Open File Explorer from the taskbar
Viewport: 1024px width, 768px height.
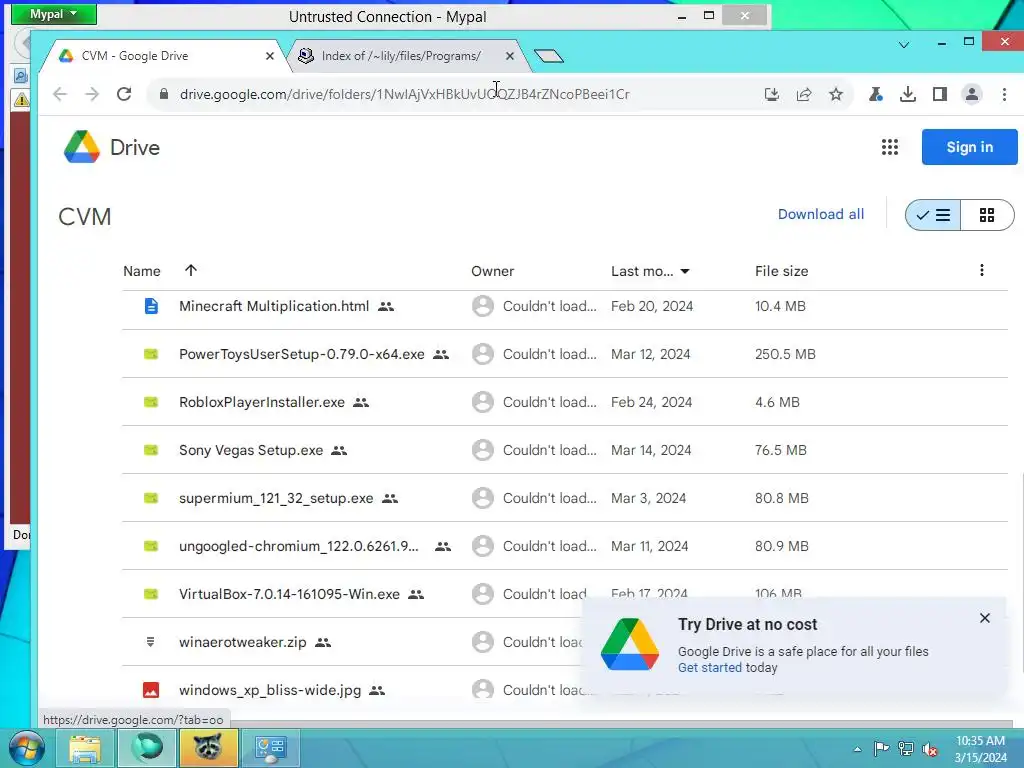(x=85, y=748)
